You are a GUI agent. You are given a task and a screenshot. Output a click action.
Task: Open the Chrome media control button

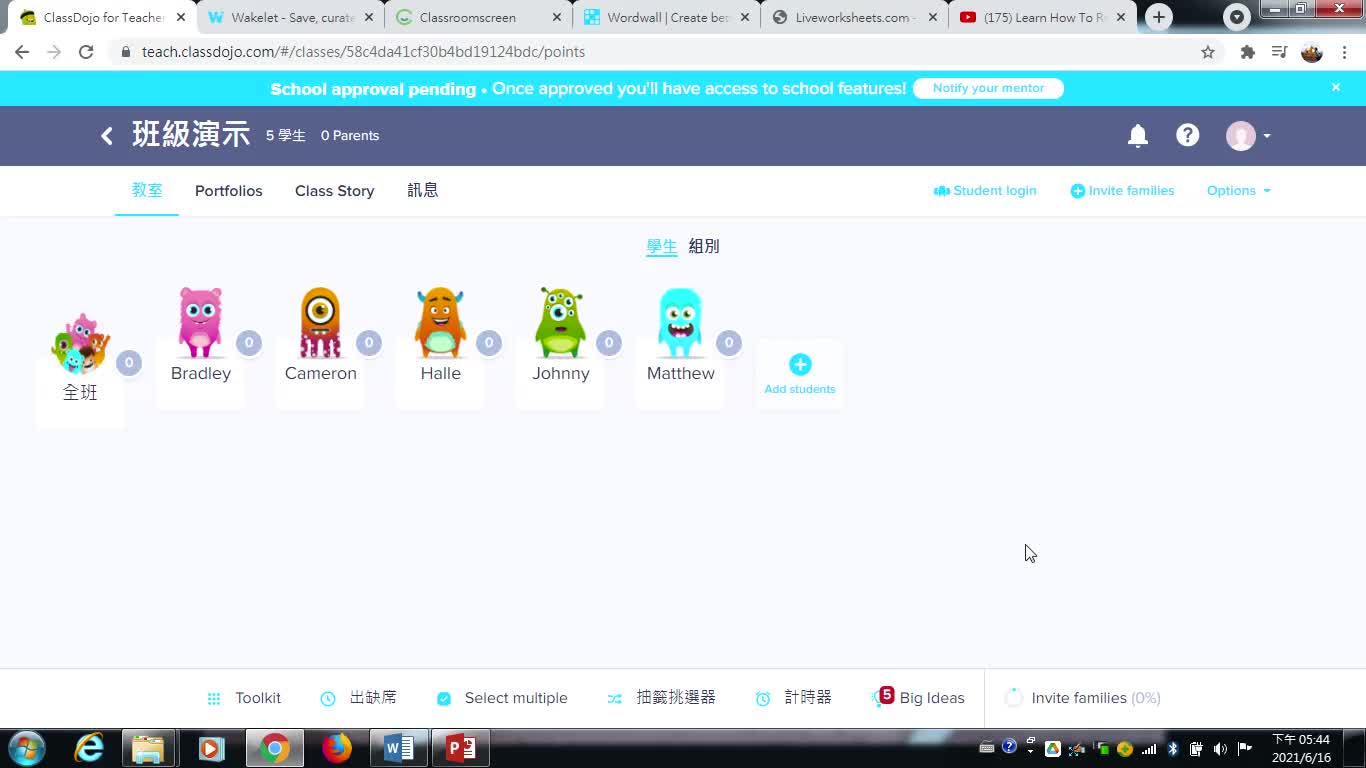point(1279,52)
